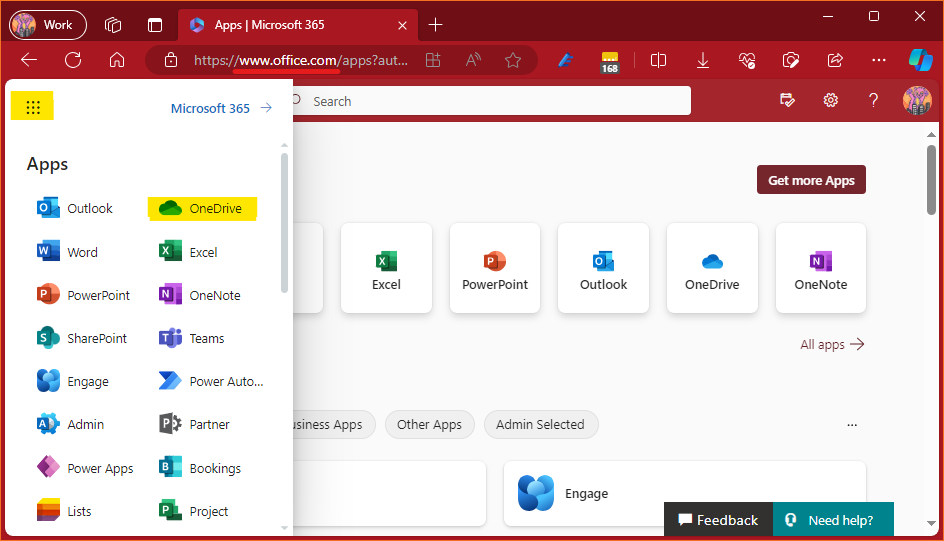Viewport: 944px width, 541px height.
Task: Open the All apps link
Action: (832, 344)
